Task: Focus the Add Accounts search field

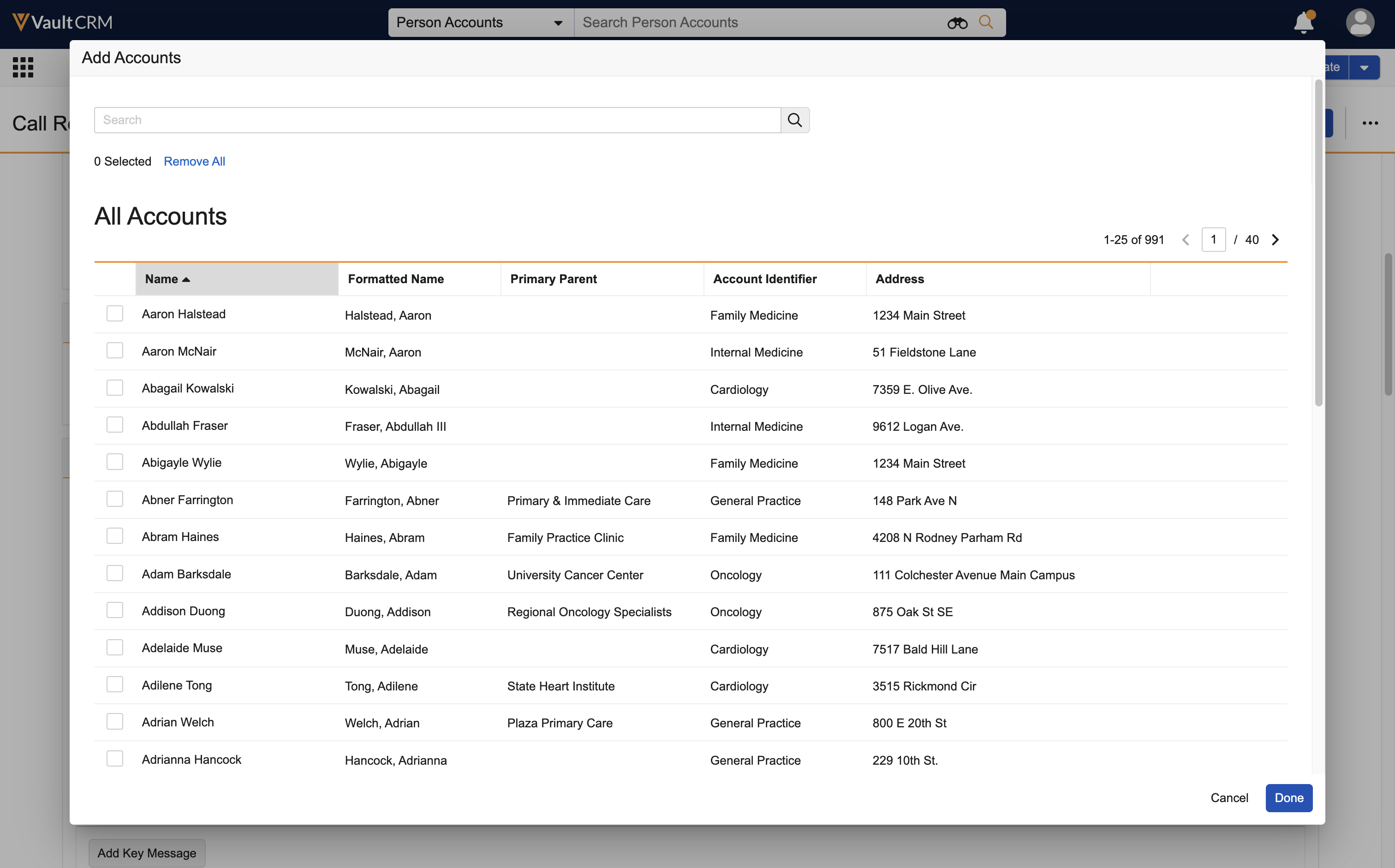Action: (x=437, y=120)
